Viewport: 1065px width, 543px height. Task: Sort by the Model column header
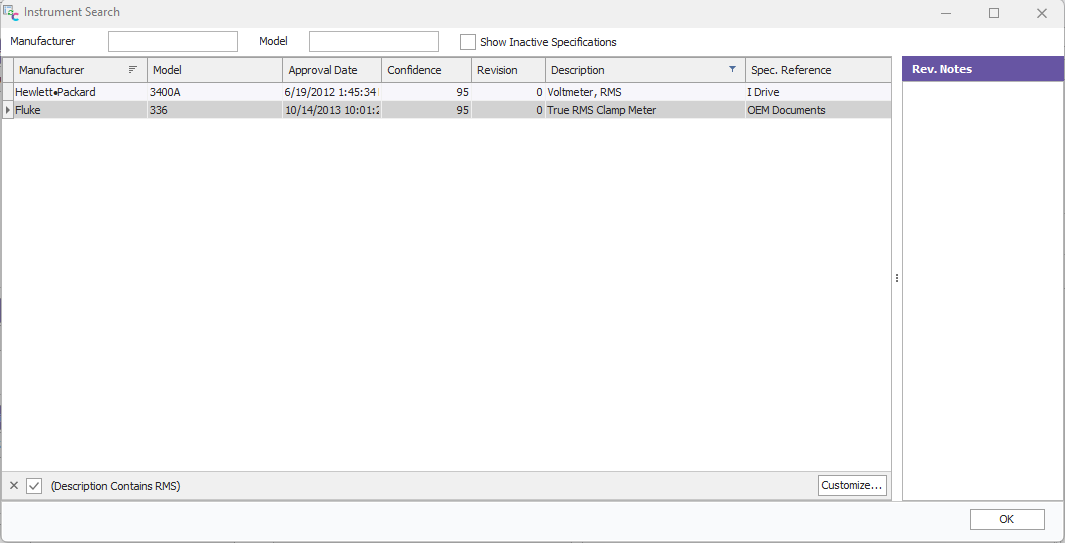[215, 70]
